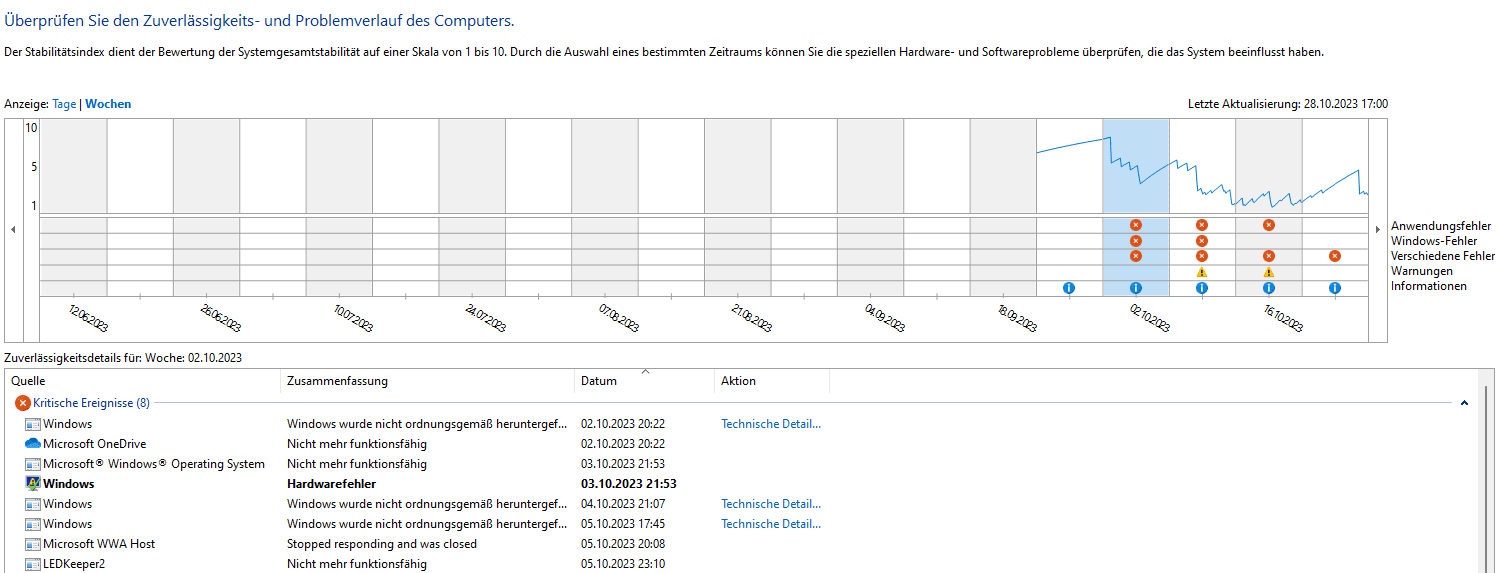
Task: Click 'Verschiedene Fehler' legend label
Action: pos(1443,256)
